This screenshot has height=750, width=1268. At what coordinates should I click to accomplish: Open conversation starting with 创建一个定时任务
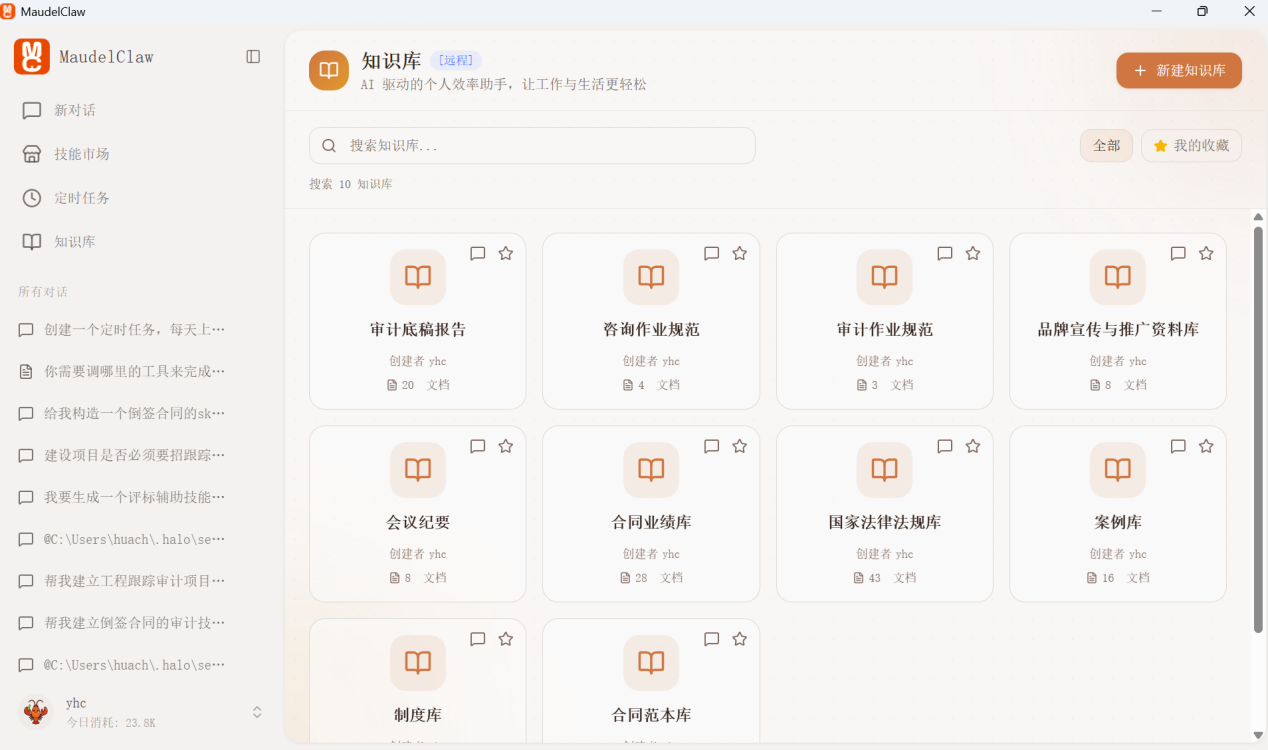[x=134, y=329]
